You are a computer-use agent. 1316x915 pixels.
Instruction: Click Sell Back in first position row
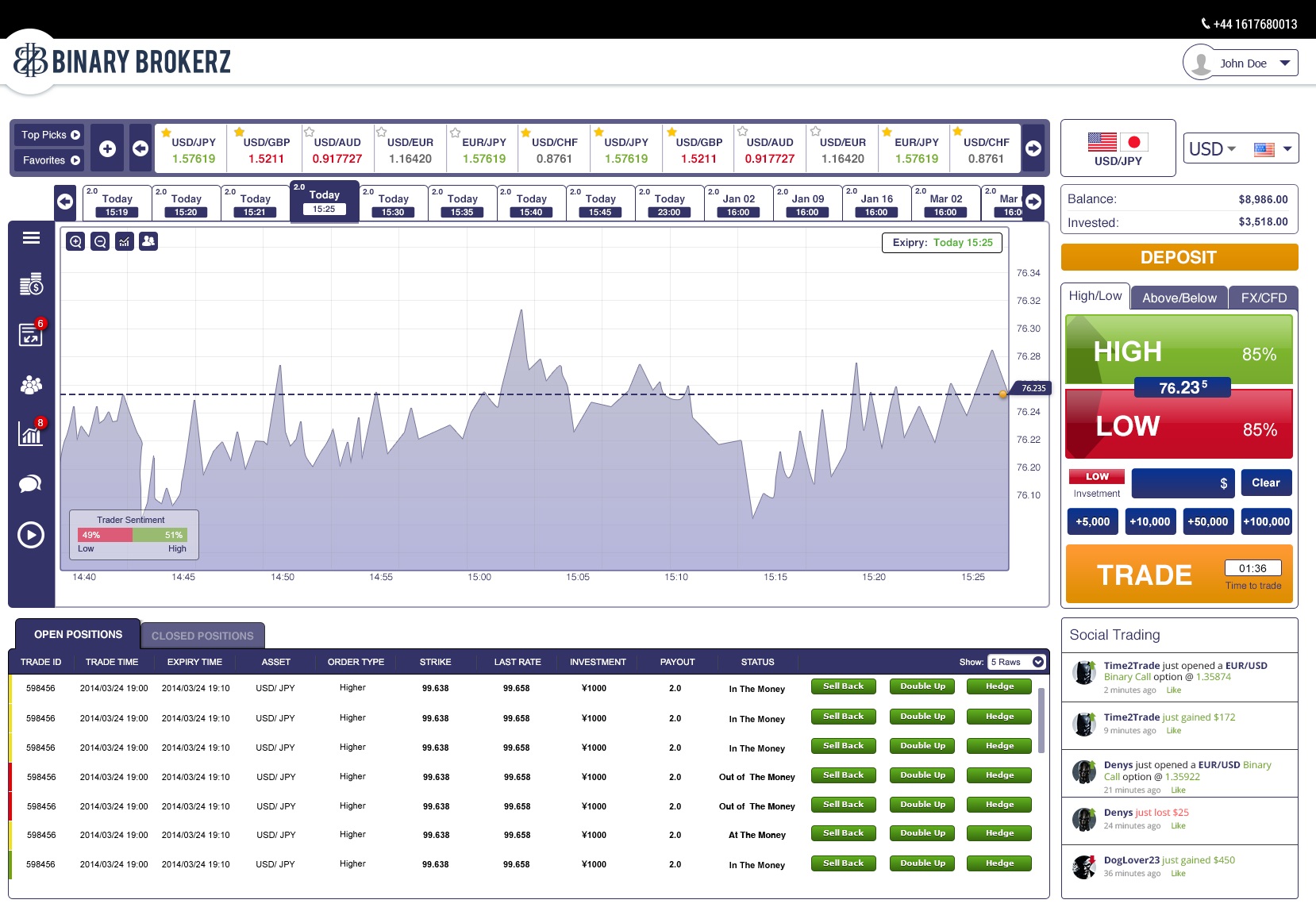(843, 686)
